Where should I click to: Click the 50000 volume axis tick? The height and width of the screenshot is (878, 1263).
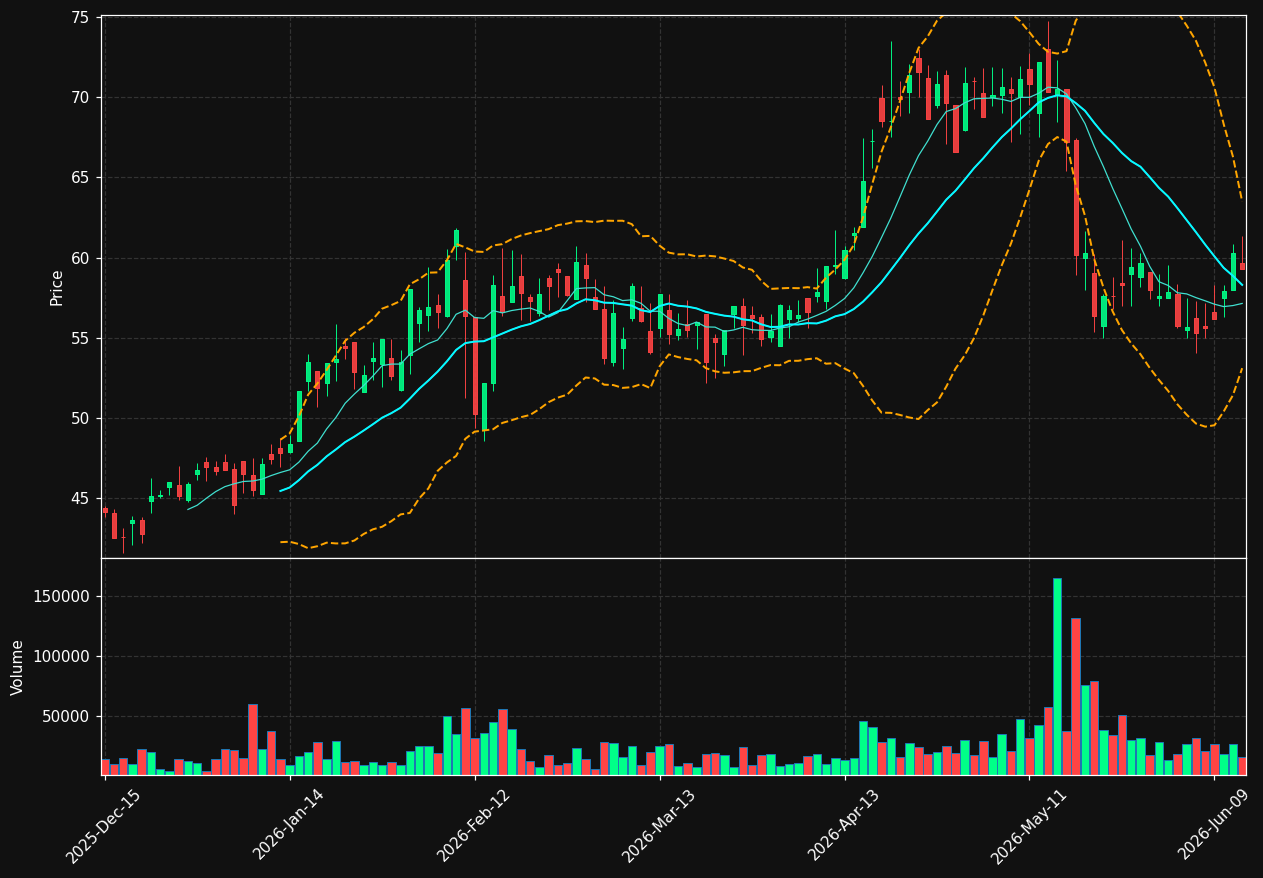click(x=66, y=716)
